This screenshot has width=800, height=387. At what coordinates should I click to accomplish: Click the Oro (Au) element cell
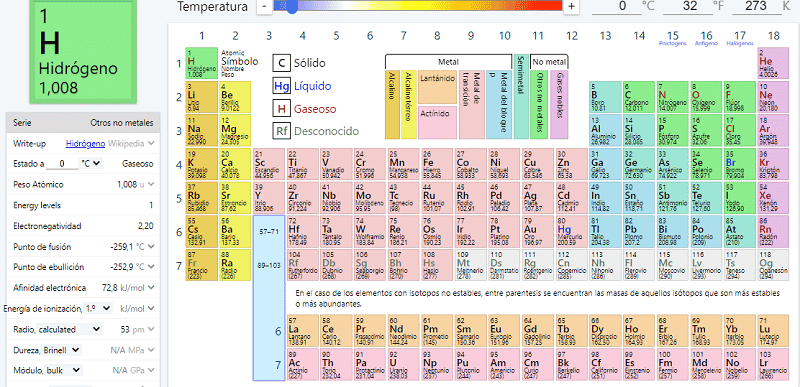[538, 231]
